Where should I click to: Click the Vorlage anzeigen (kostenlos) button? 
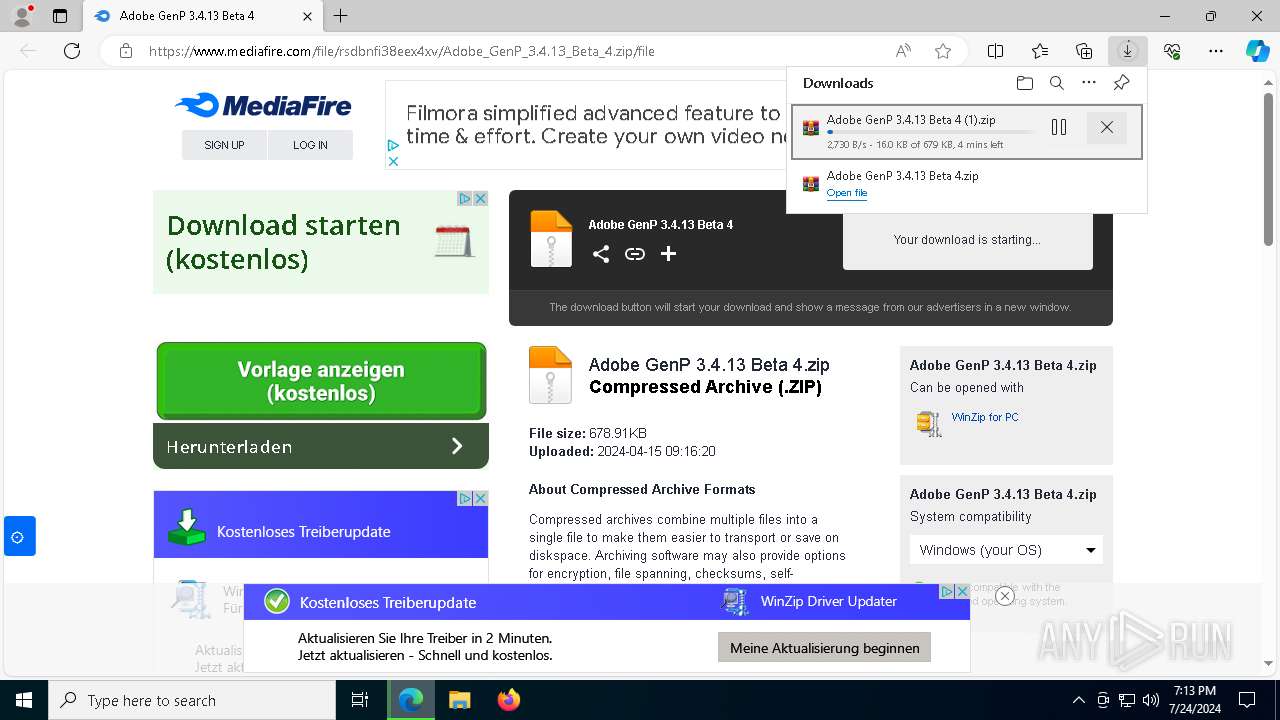tap(321, 381)
